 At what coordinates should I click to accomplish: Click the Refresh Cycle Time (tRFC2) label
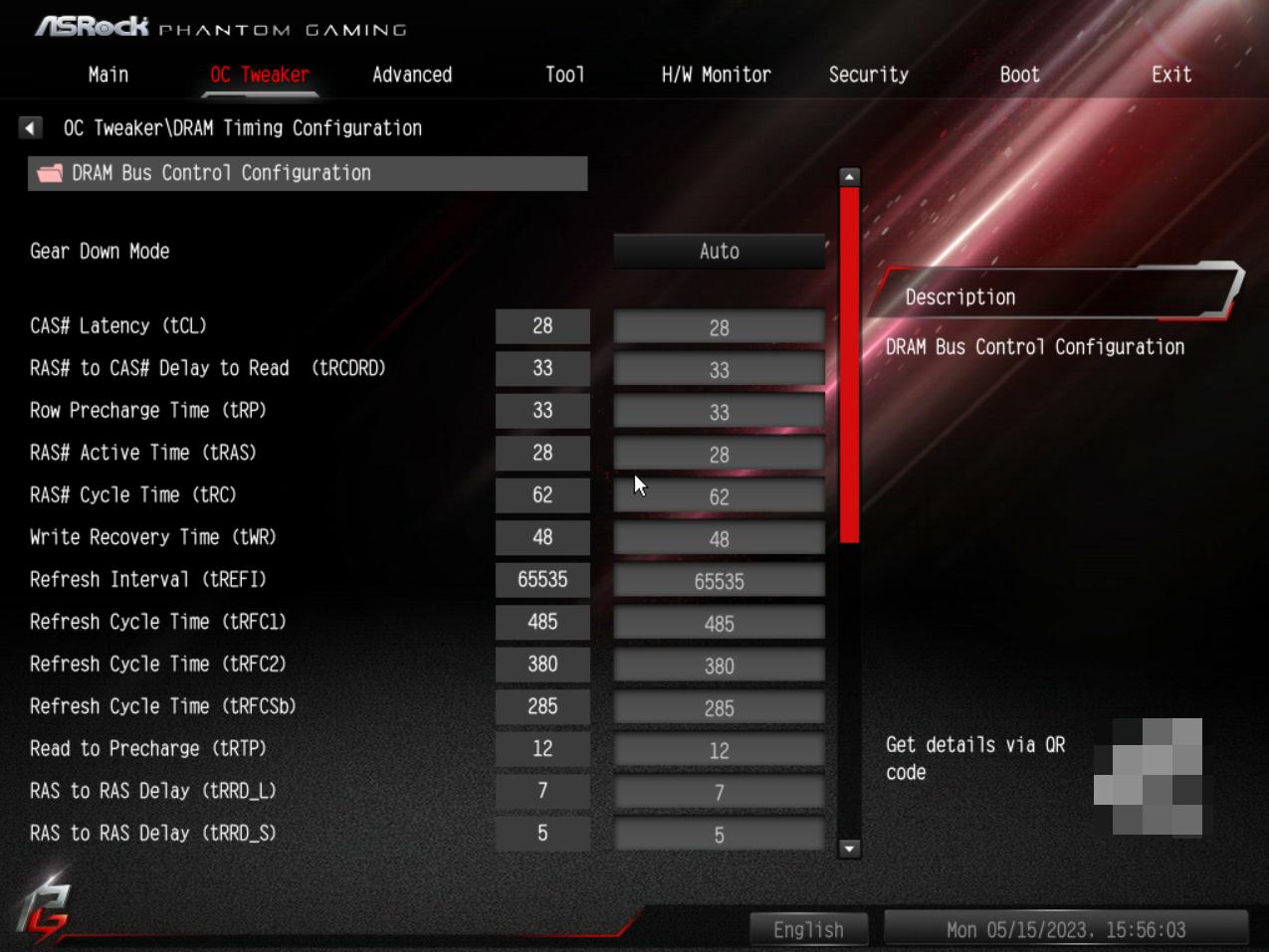click(x=158, y=665)
